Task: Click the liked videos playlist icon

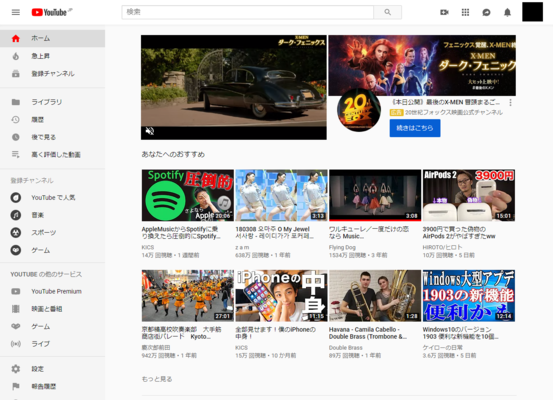Action: coord(16,154)
